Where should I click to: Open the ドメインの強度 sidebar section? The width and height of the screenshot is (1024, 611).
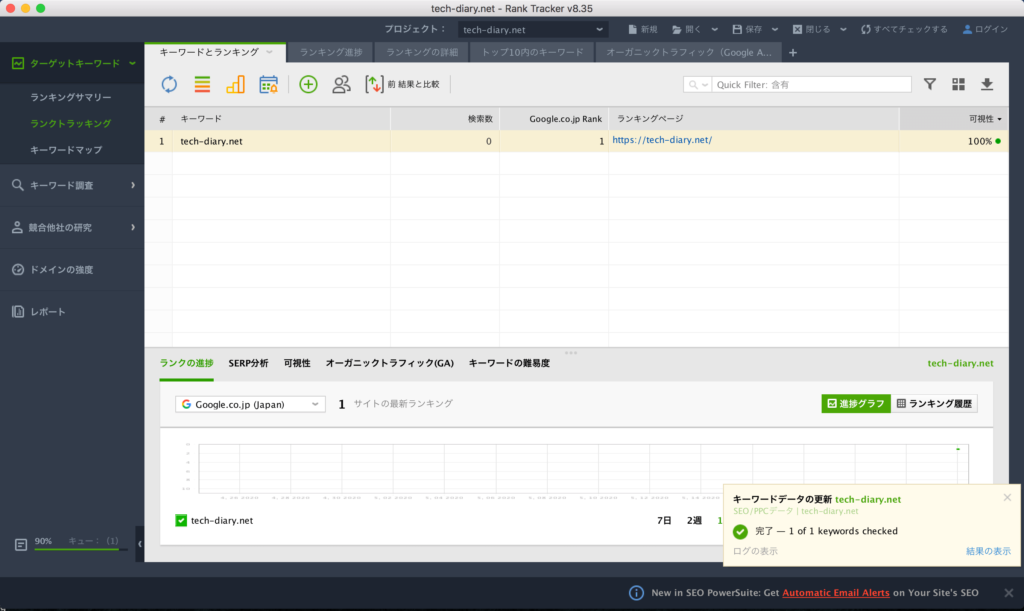click(72, 270)
